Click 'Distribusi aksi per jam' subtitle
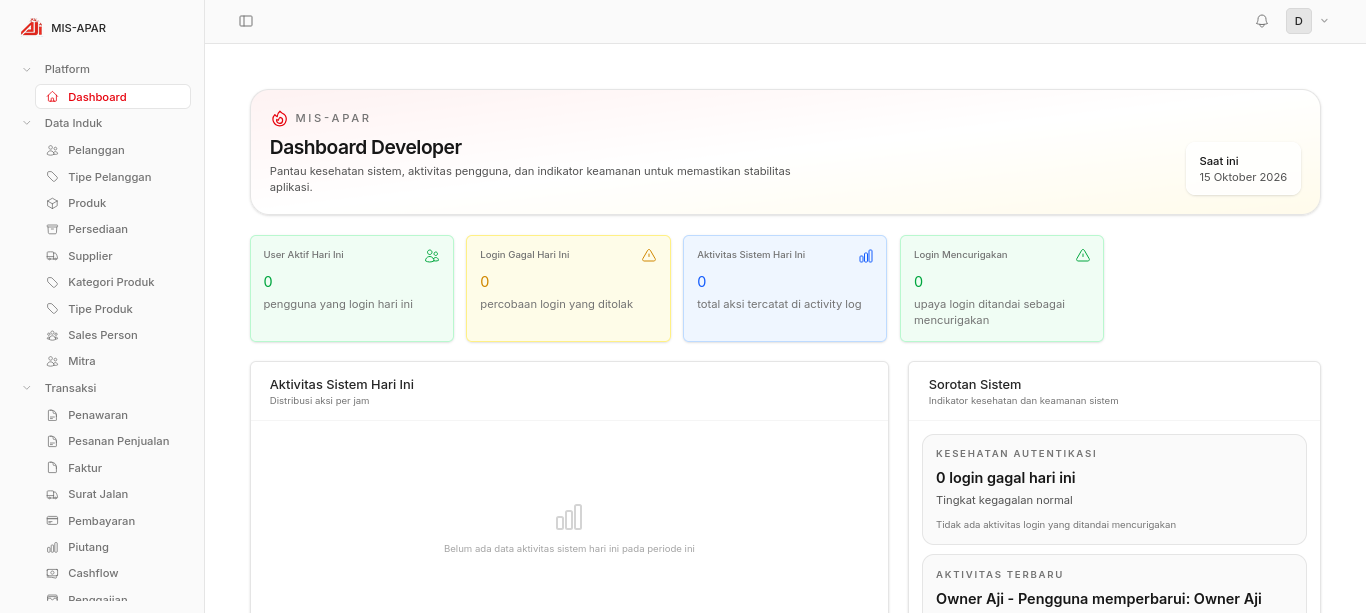Image resolution: width=1366 pixels, height=613 pixels. 320,401
